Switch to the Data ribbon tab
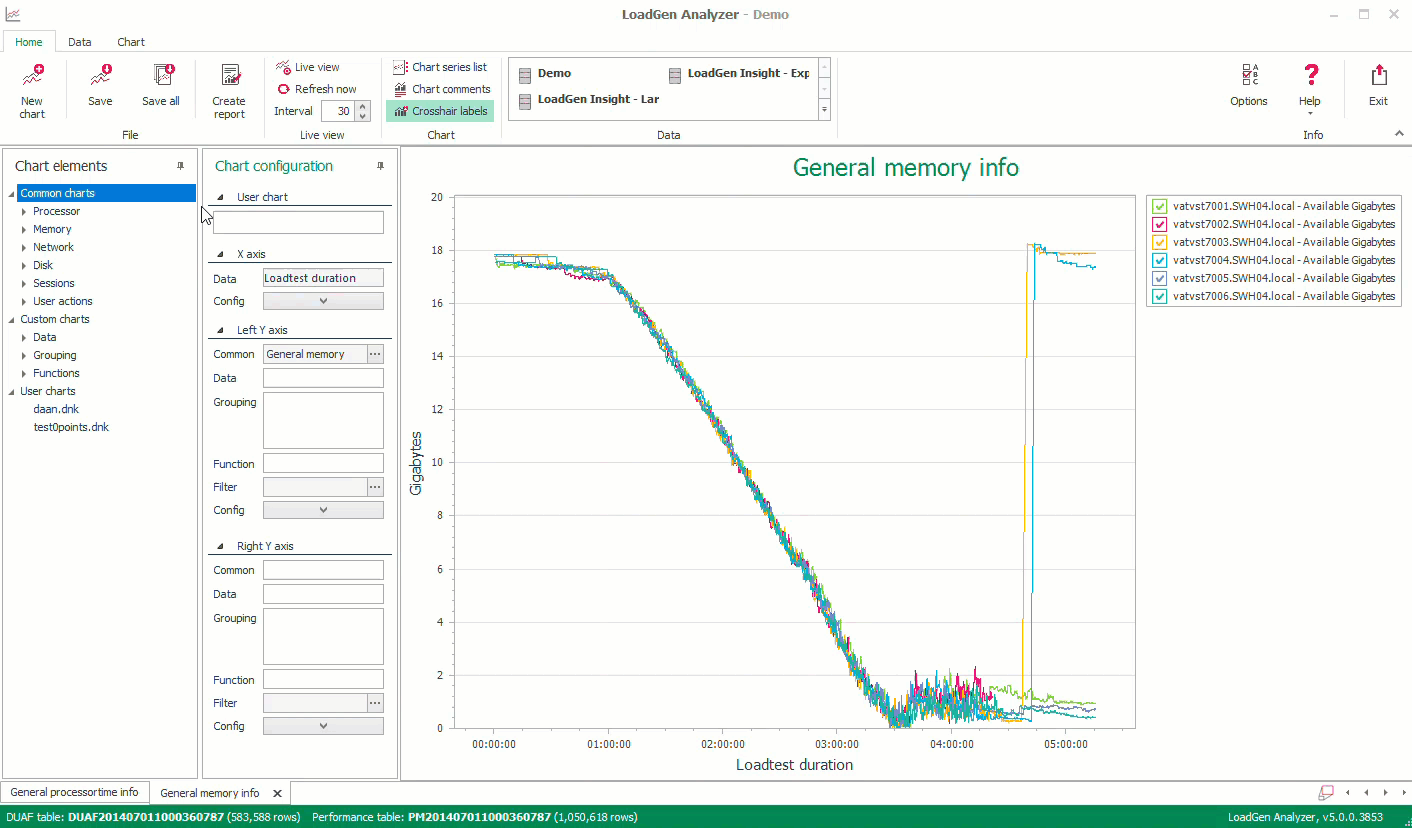Viewport: 1412px width, 828px height. click(80, 42)
